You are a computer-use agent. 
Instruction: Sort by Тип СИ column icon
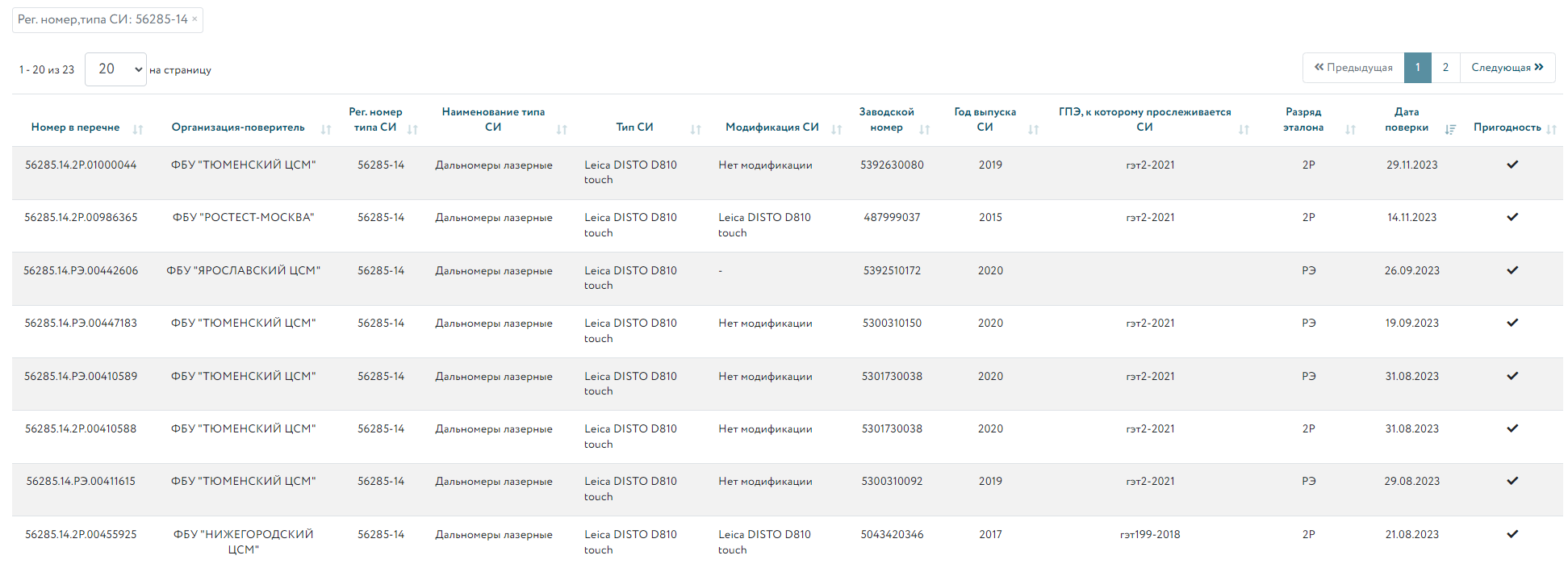coord(696,129)
